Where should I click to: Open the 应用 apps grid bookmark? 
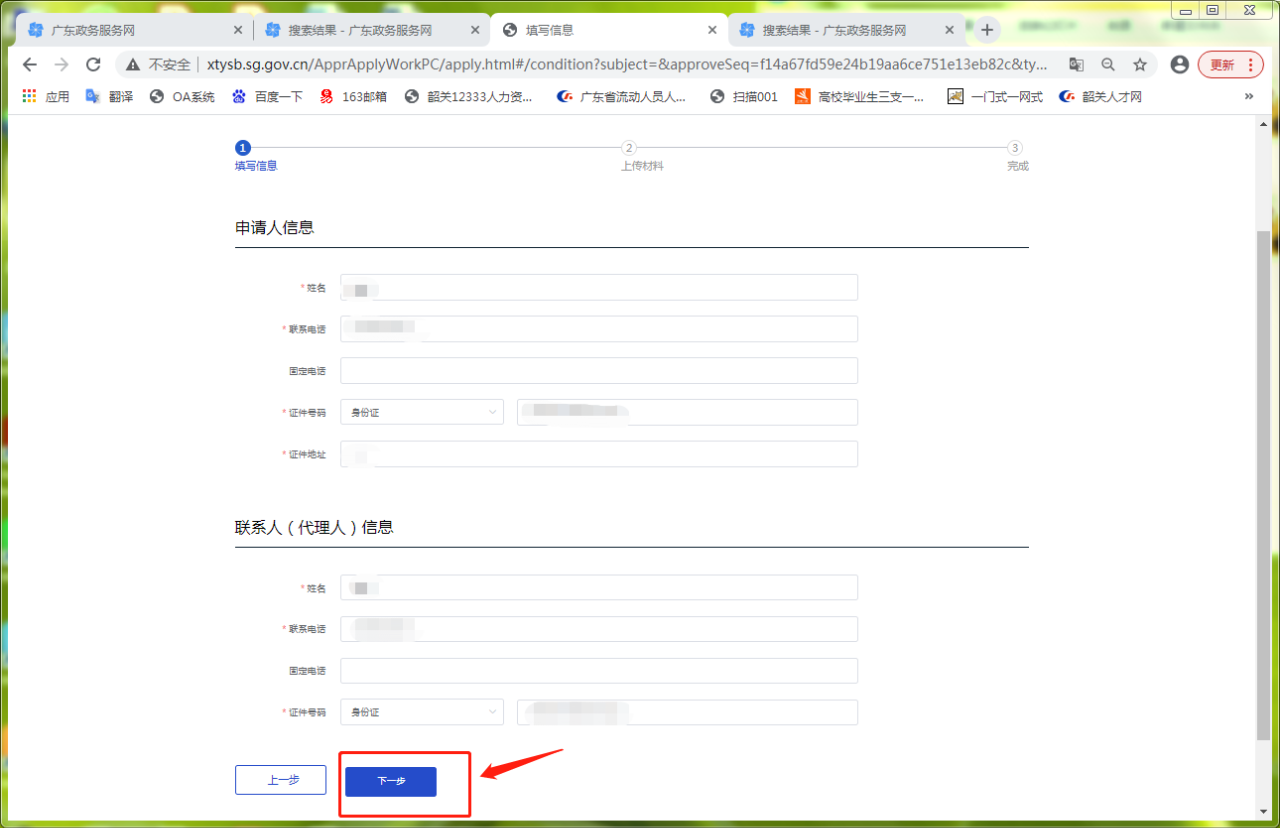46,97
